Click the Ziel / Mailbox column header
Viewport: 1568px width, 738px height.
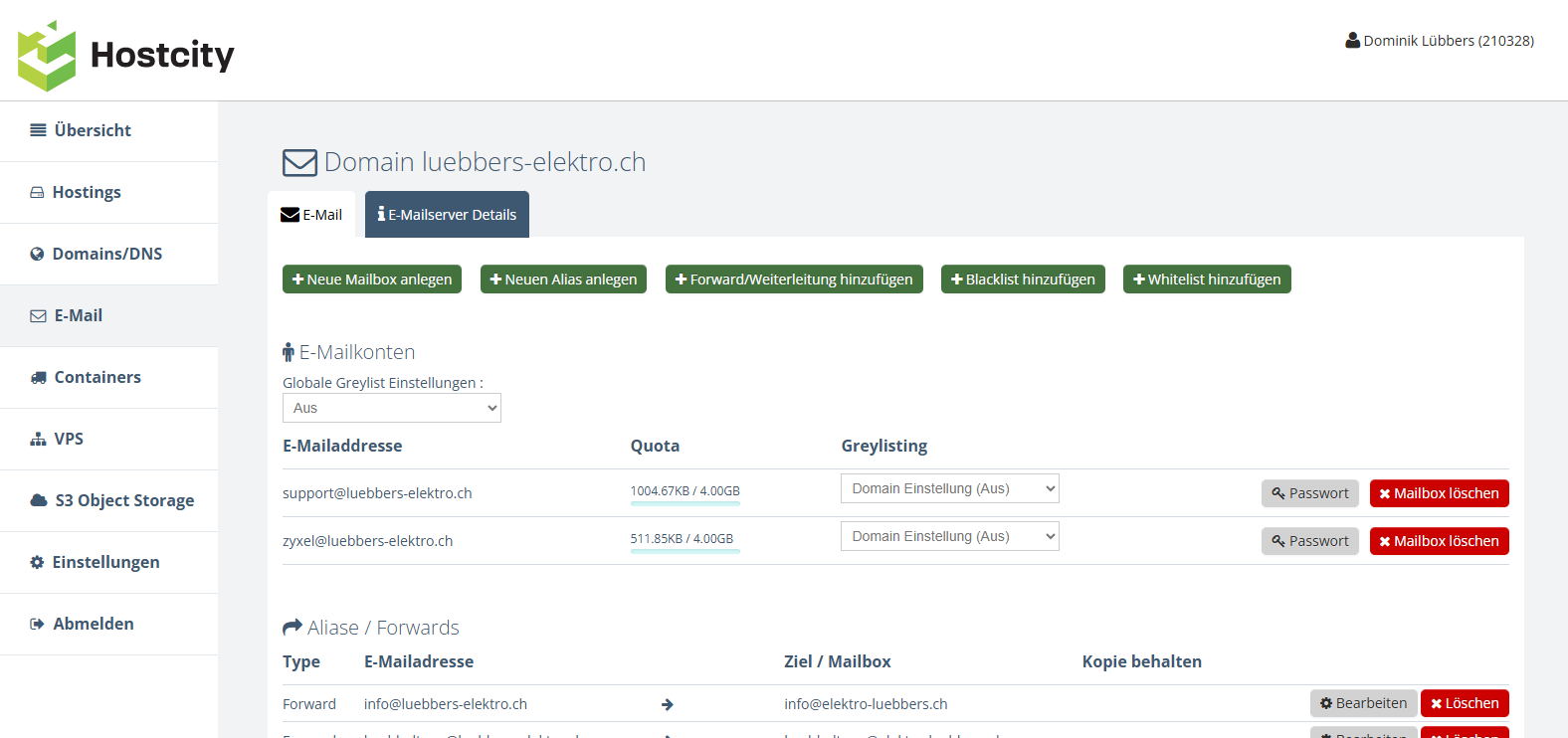point(838,661)
